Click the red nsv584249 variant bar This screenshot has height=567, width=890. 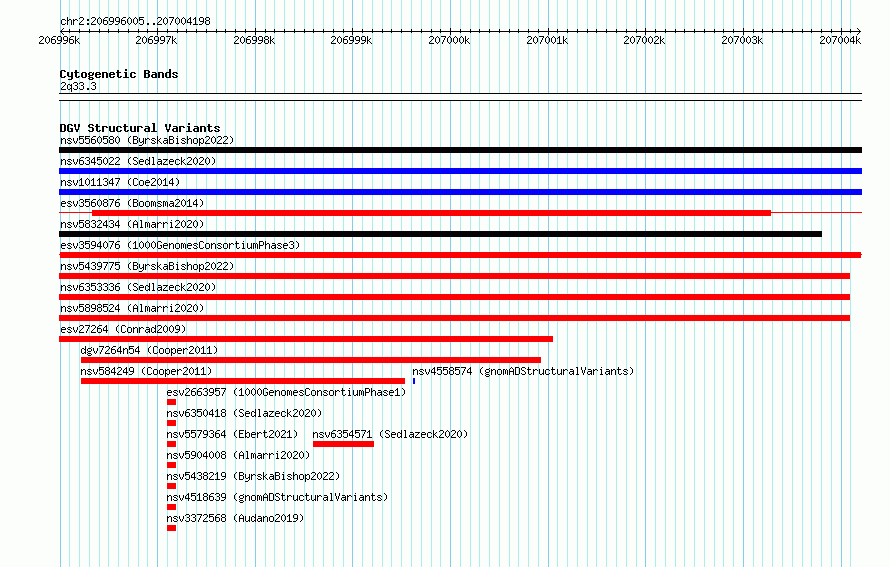243,381
